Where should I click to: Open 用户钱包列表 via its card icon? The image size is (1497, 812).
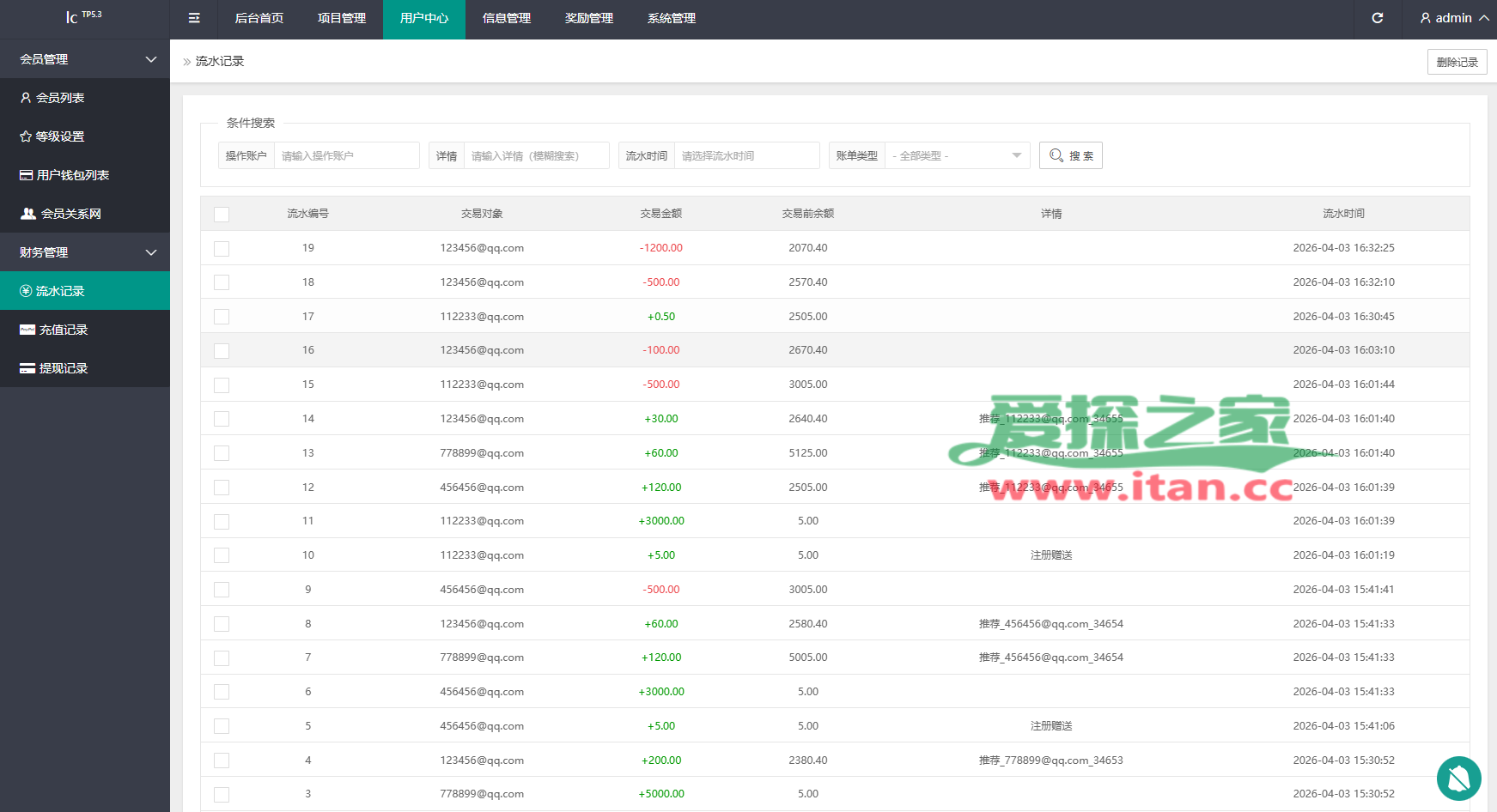27,175
